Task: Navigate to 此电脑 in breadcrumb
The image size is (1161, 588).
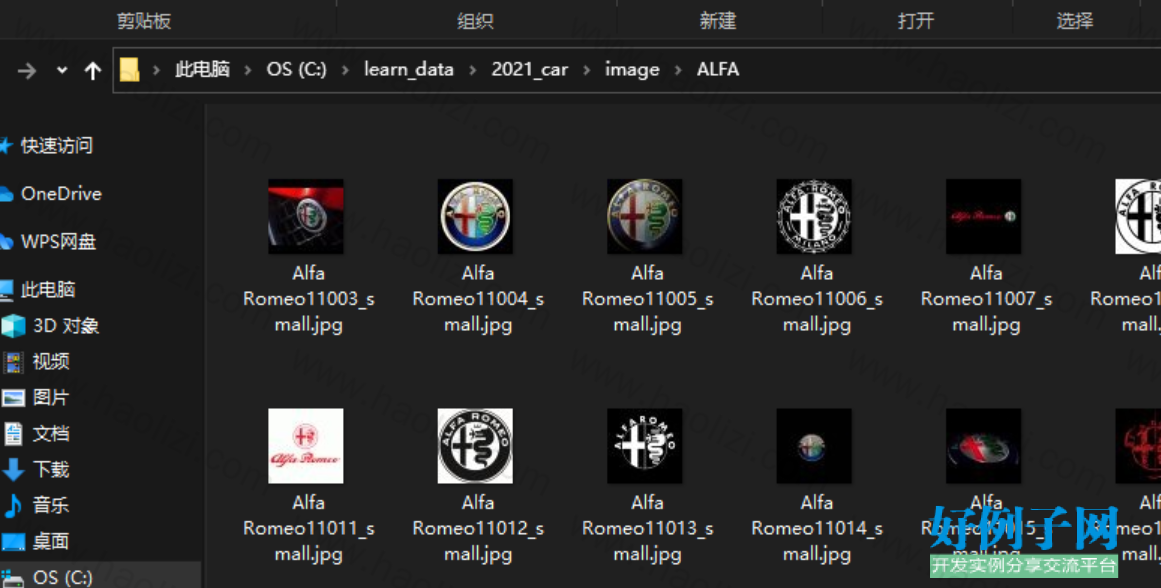Action: click(202, 70)
